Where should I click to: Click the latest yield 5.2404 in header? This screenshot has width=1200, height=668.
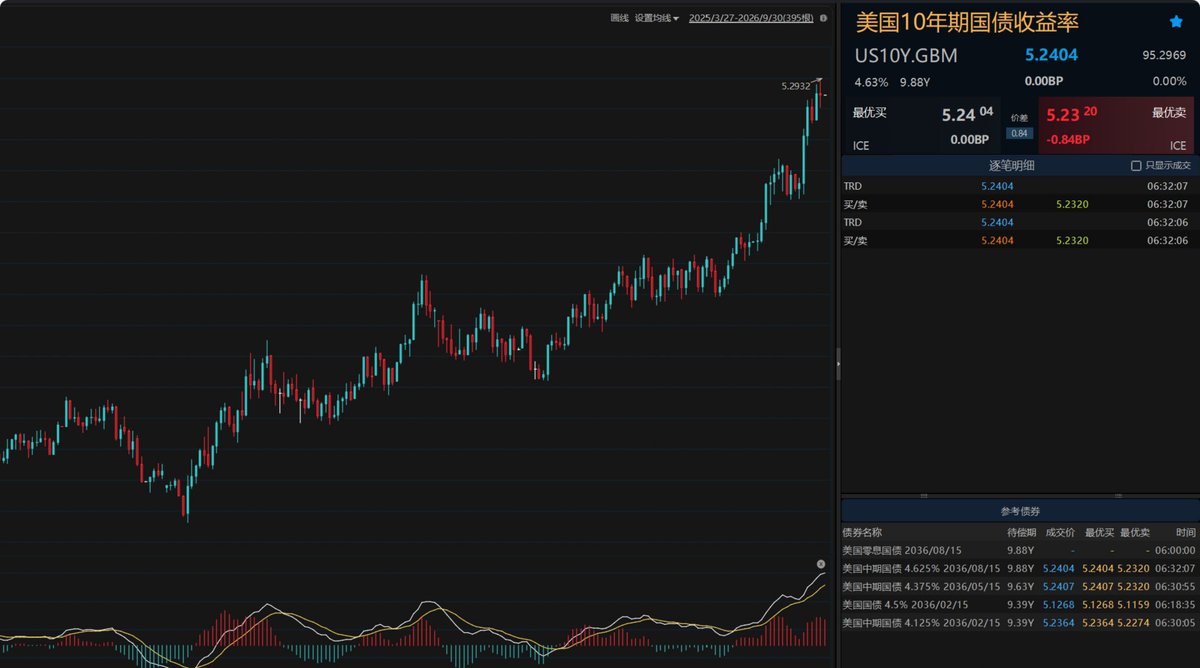[1051, 56]
